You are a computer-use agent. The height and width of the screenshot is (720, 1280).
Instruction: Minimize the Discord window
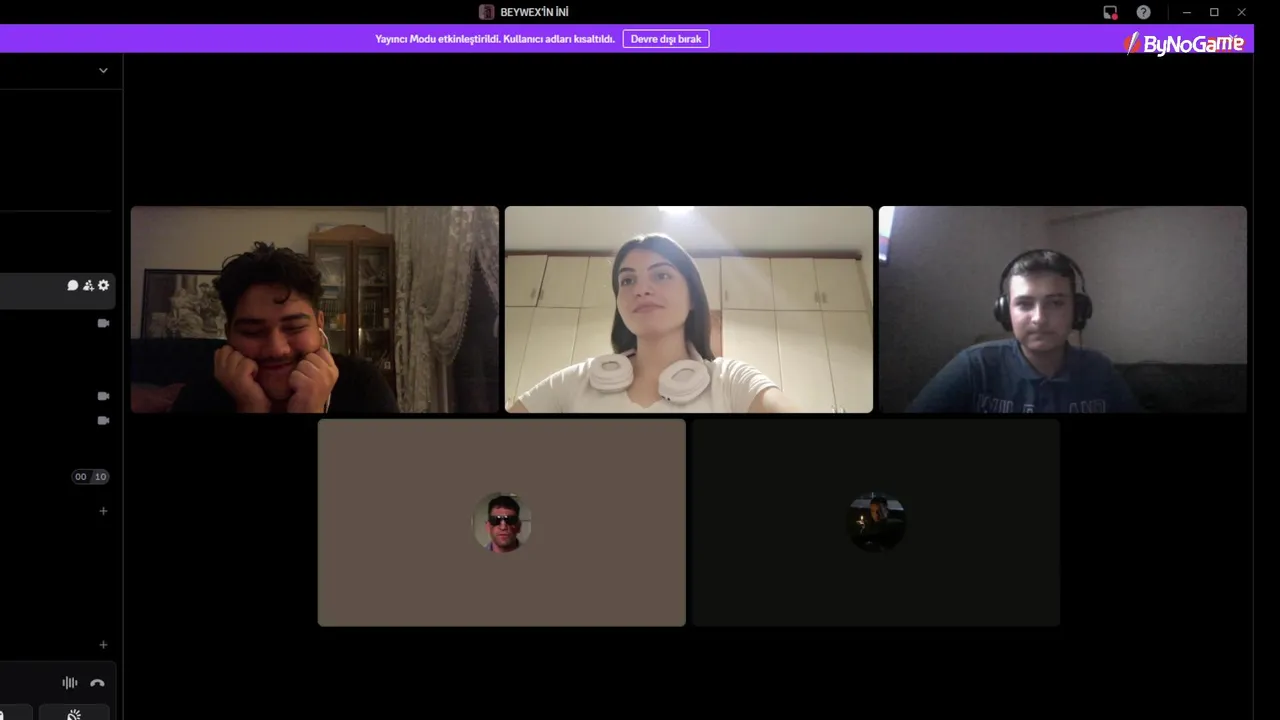point(1187,12)
